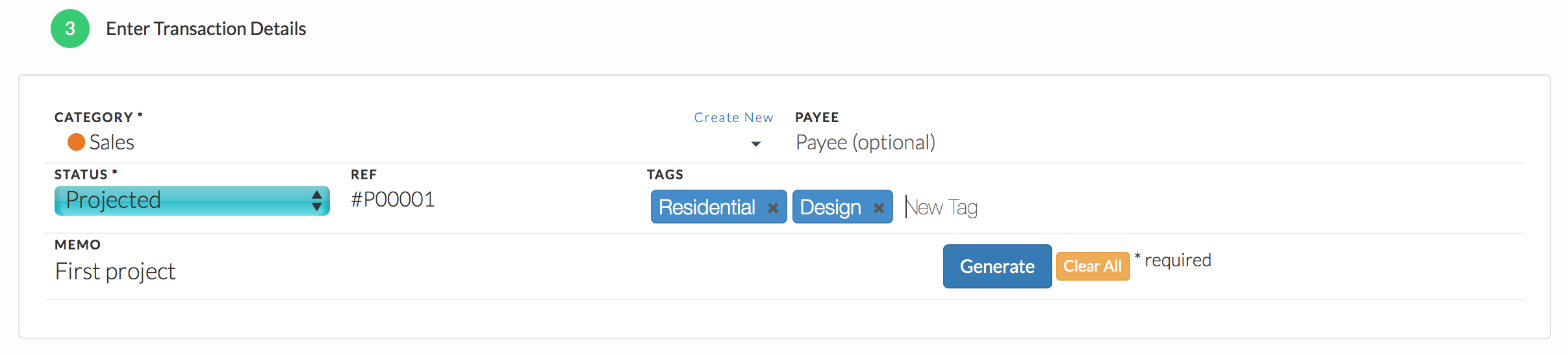Click the MEMO field label

[x=78, y=245]
